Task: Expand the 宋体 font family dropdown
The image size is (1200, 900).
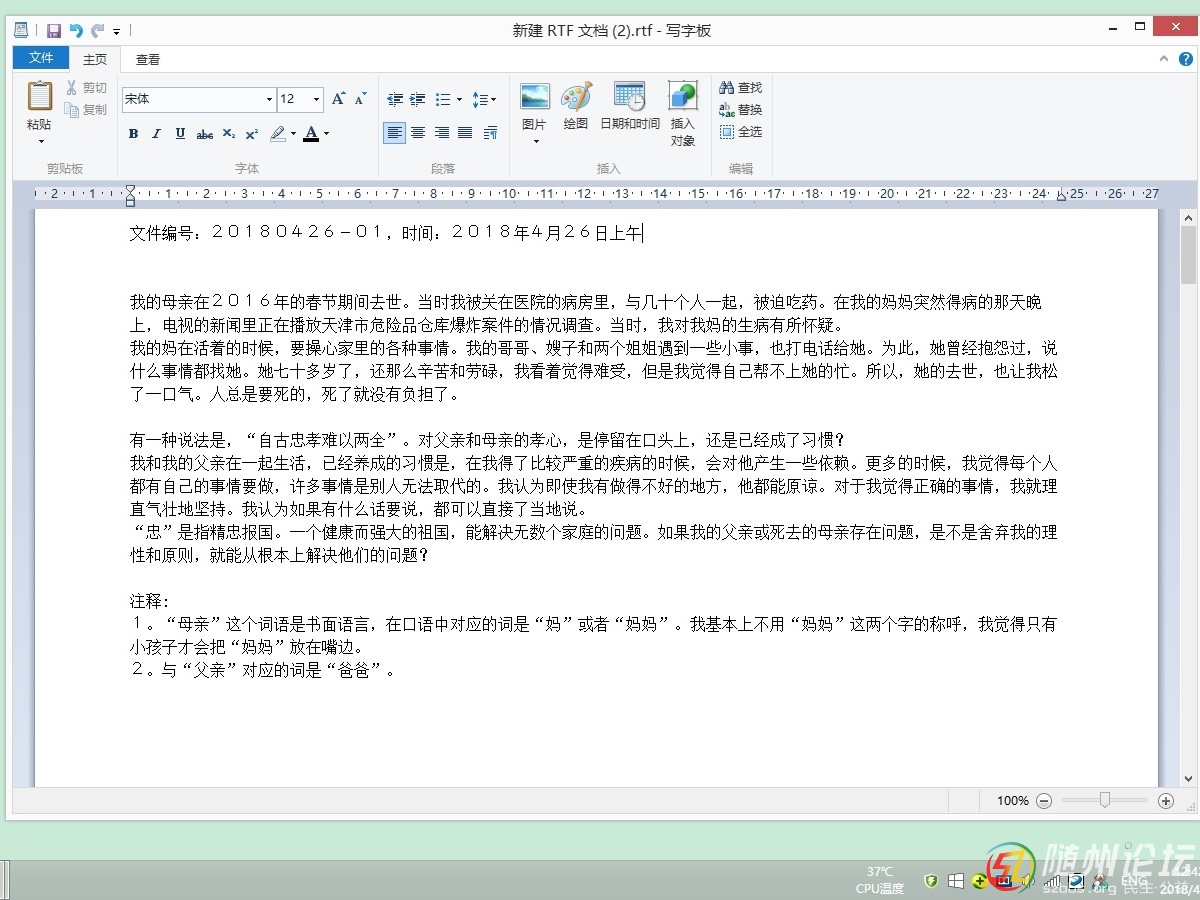Action: tap(269, 99)
